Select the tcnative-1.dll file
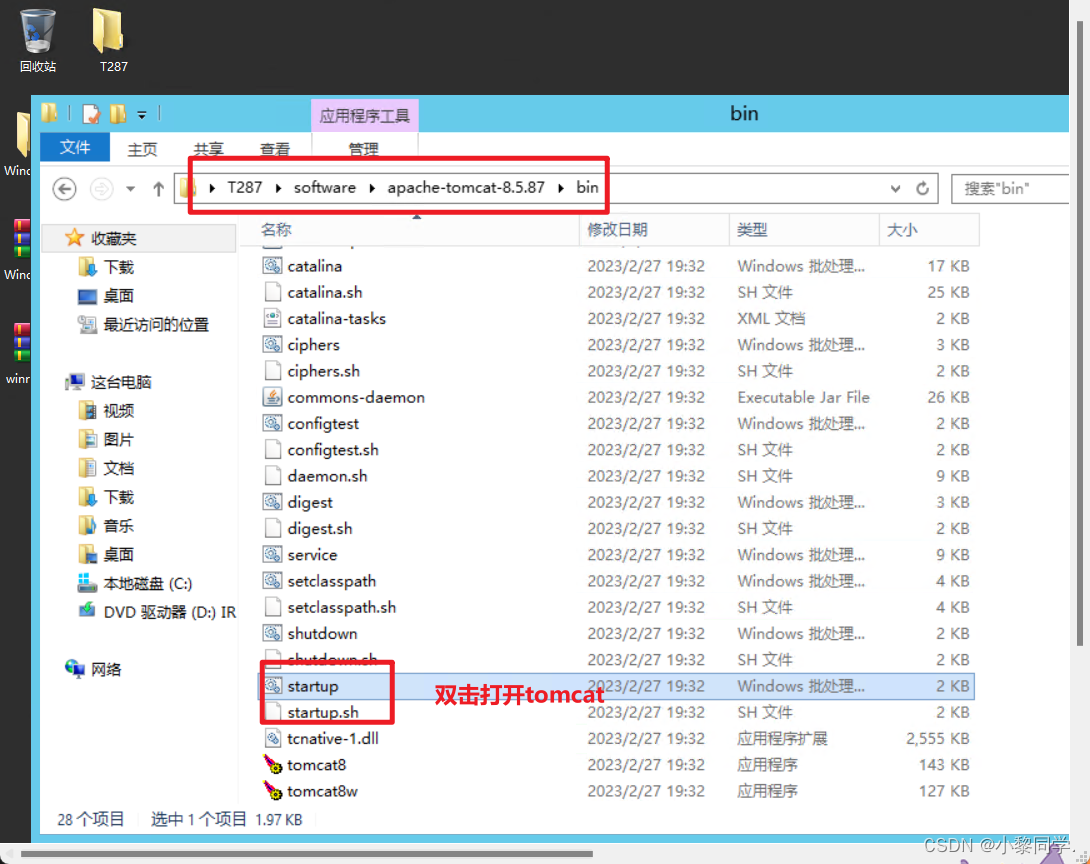 323,738
